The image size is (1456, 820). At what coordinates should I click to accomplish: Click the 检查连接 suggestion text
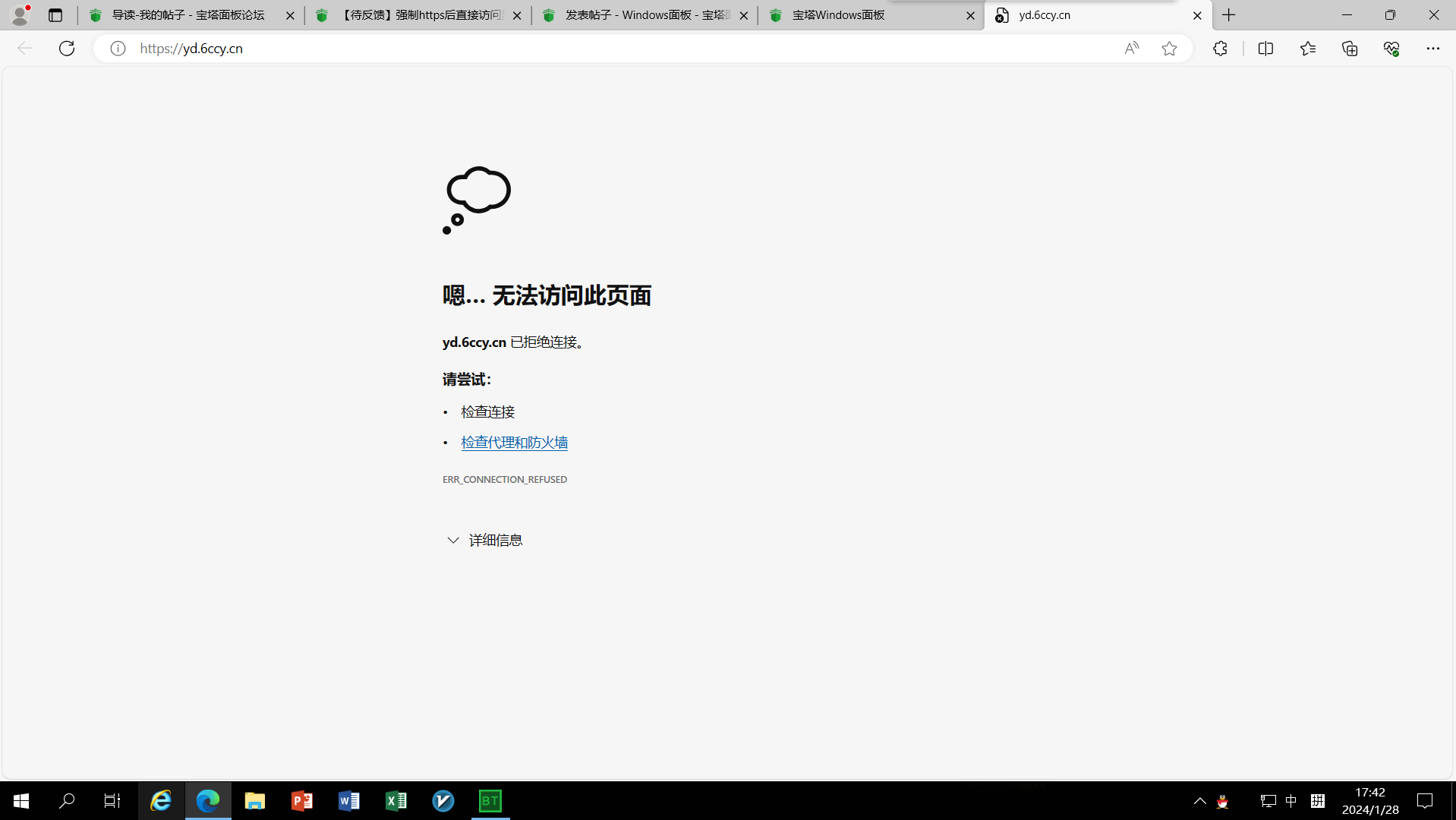click(488, 412)
